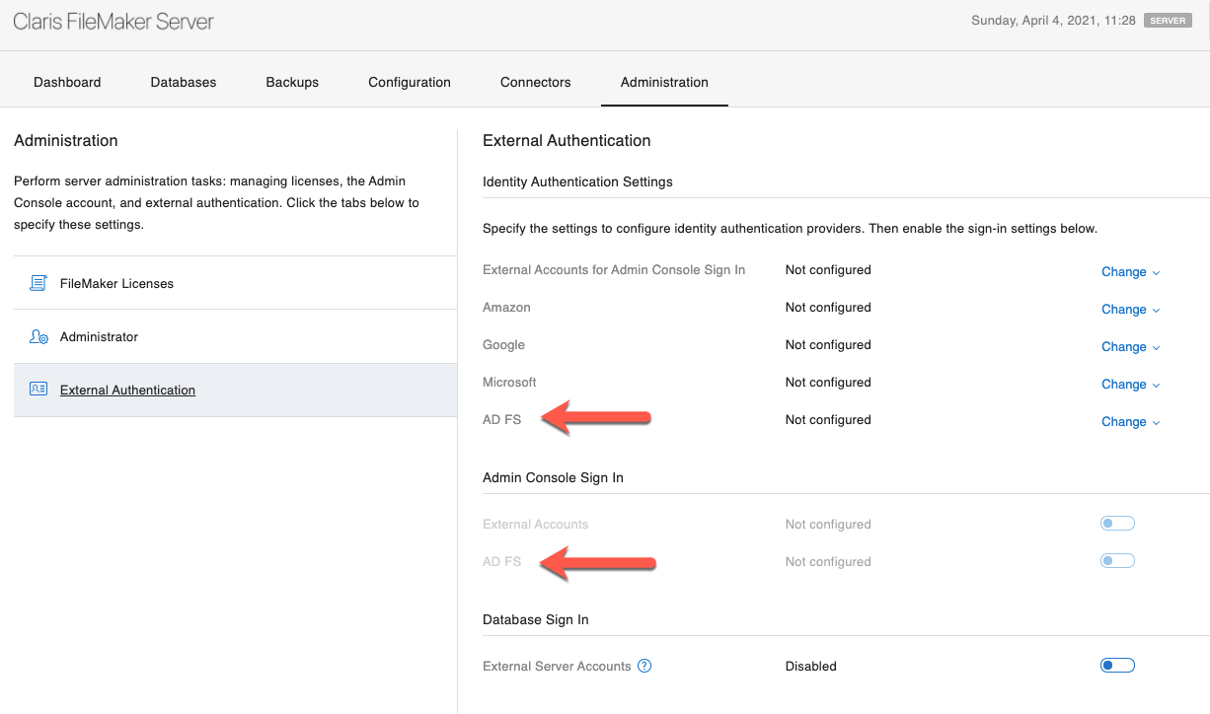This screenshot has width=1210, height=714.
Task: Click the External Server Accounts label
Action: 557,666
